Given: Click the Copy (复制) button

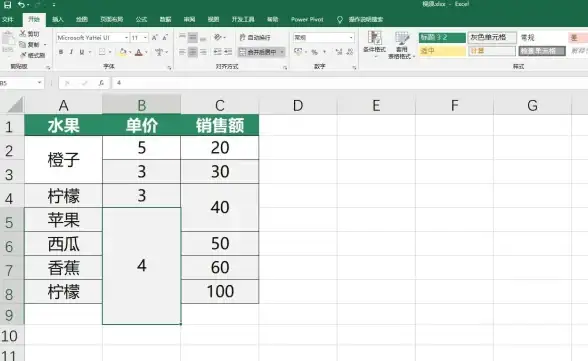Looking at the screenshot, I should (x=29, y=45).
